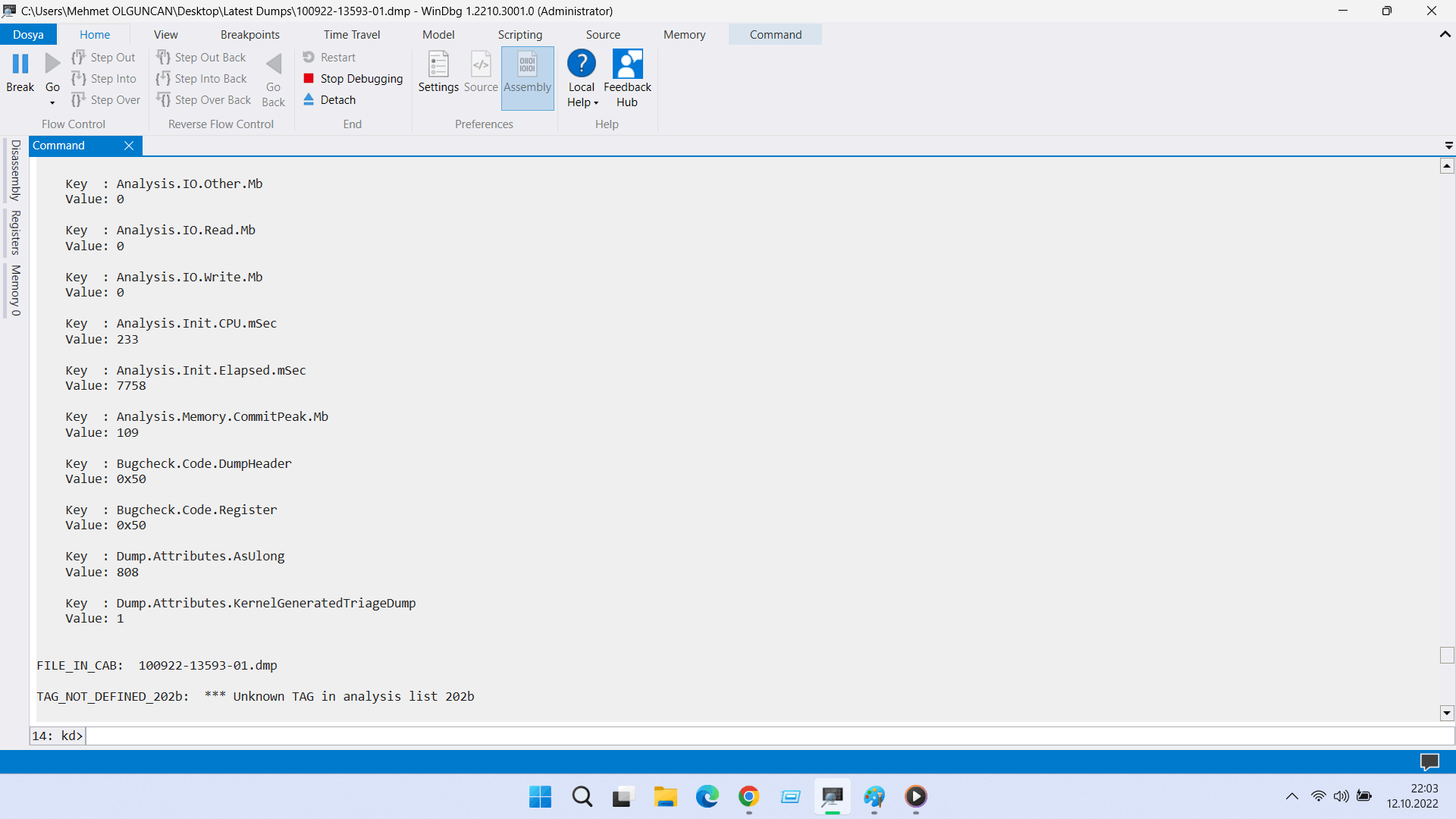Expand the Go button dropdown arrow
Image resolution: width=1456 pixels, height=819 pixels.
coord(52,103)
